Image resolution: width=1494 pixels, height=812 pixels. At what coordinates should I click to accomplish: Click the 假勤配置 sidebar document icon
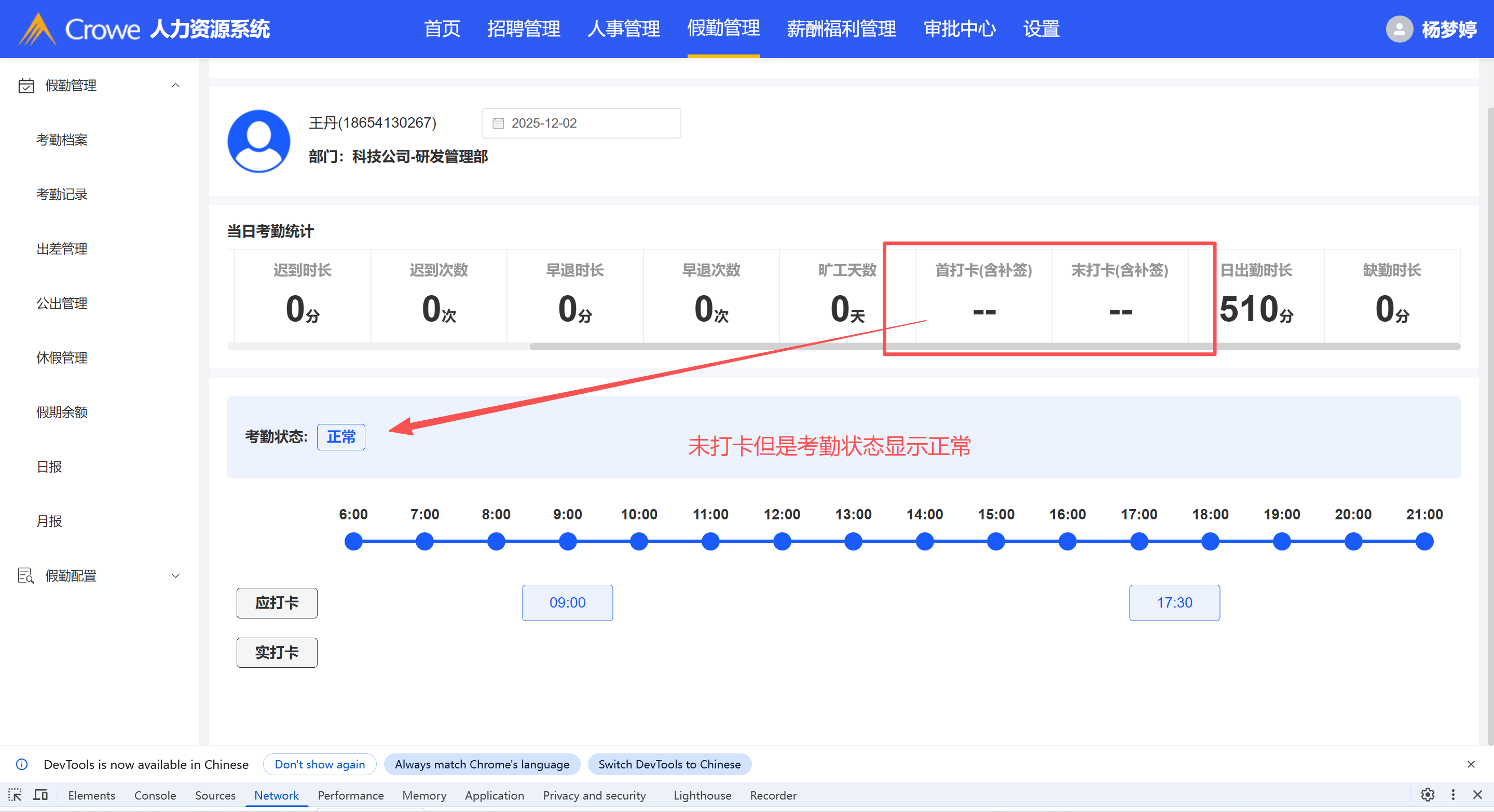pyautogui.click(x=26, y=575)
